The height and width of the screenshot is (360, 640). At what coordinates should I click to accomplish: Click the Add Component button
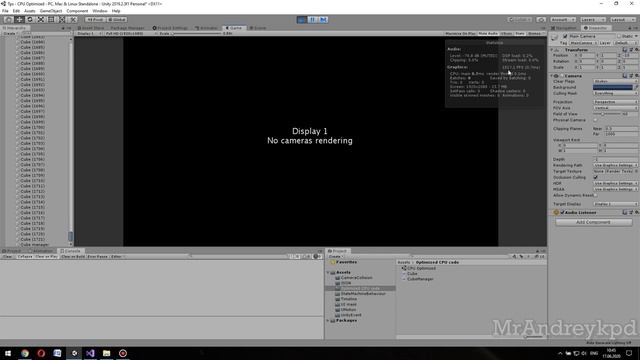click(593, 222)
